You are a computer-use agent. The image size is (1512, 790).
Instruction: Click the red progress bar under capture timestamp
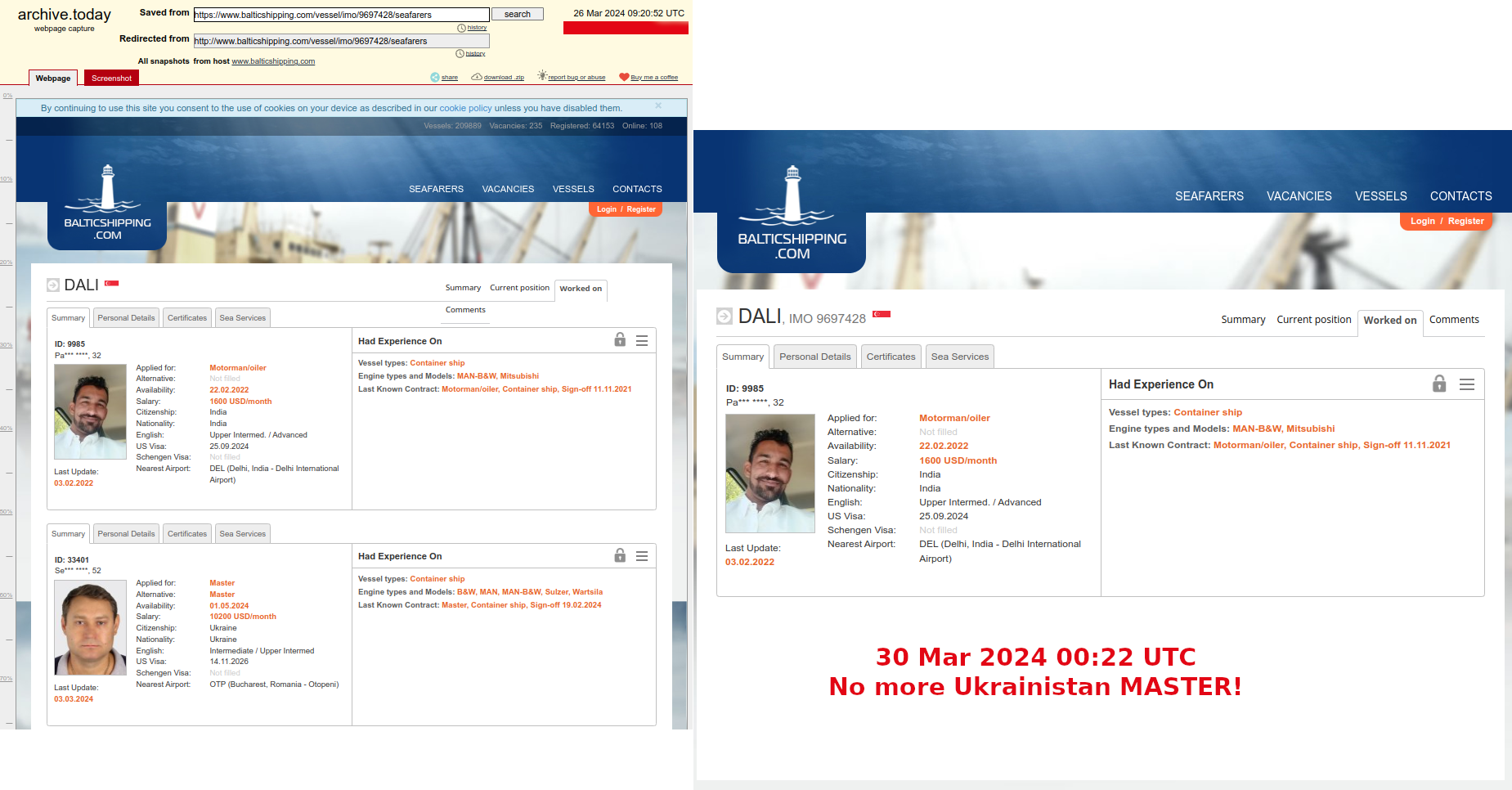[626, 29]
